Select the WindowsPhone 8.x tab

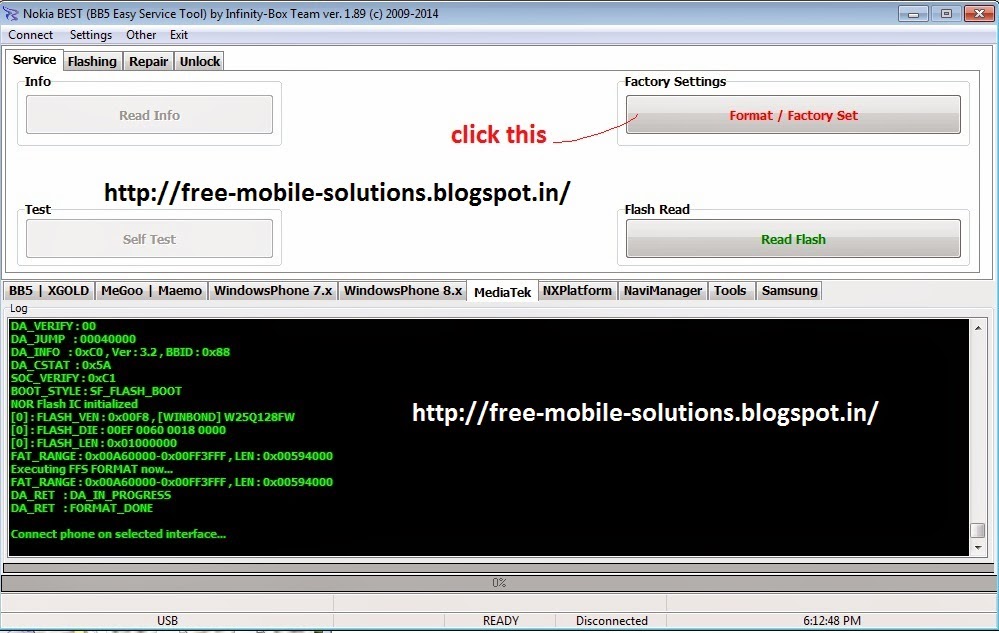tap(403, 290)
